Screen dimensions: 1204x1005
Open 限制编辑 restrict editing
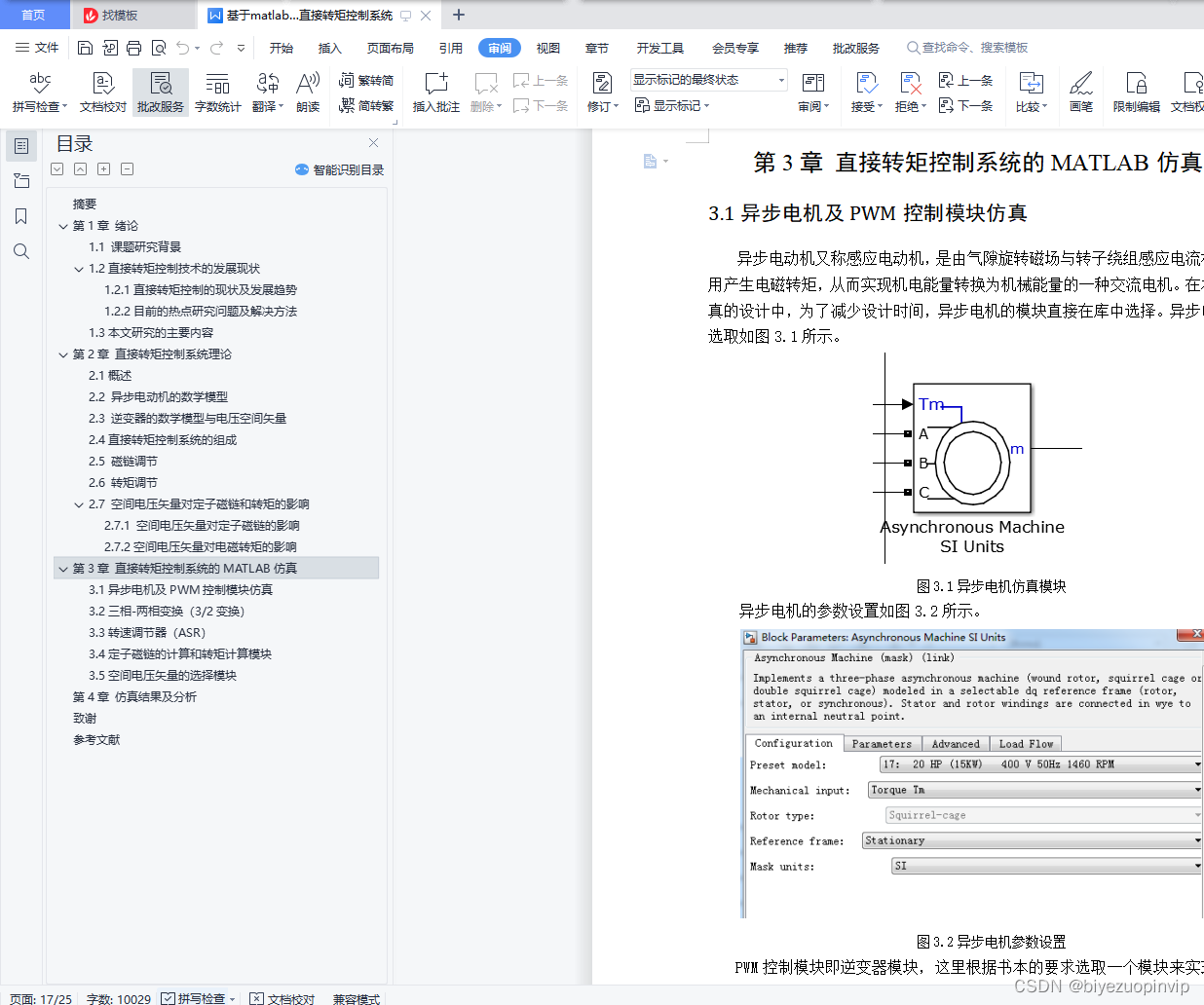click(1135, 93)
